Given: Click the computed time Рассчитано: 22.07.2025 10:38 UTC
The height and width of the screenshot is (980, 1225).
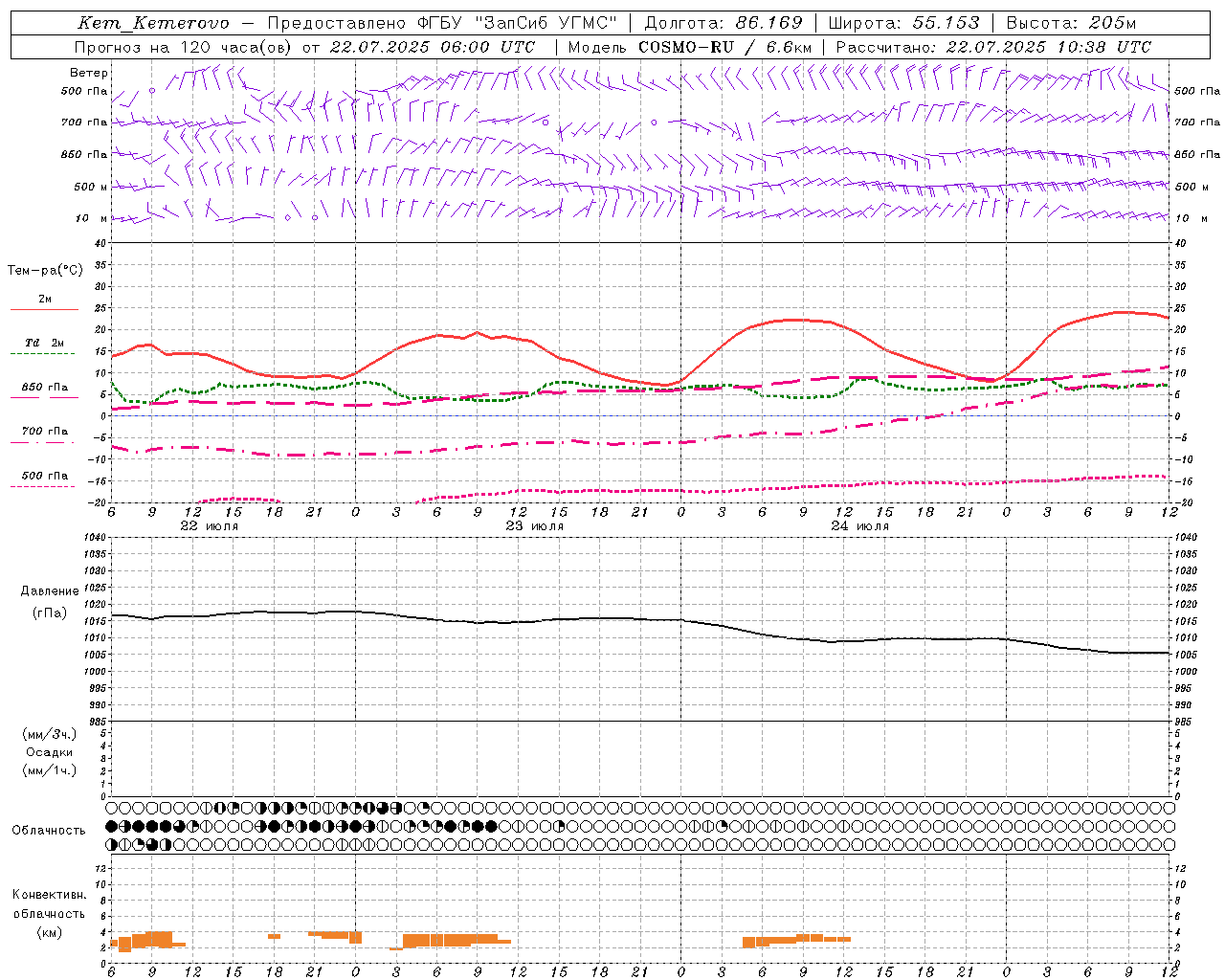Looking at the screenshot, I should 993,47.
